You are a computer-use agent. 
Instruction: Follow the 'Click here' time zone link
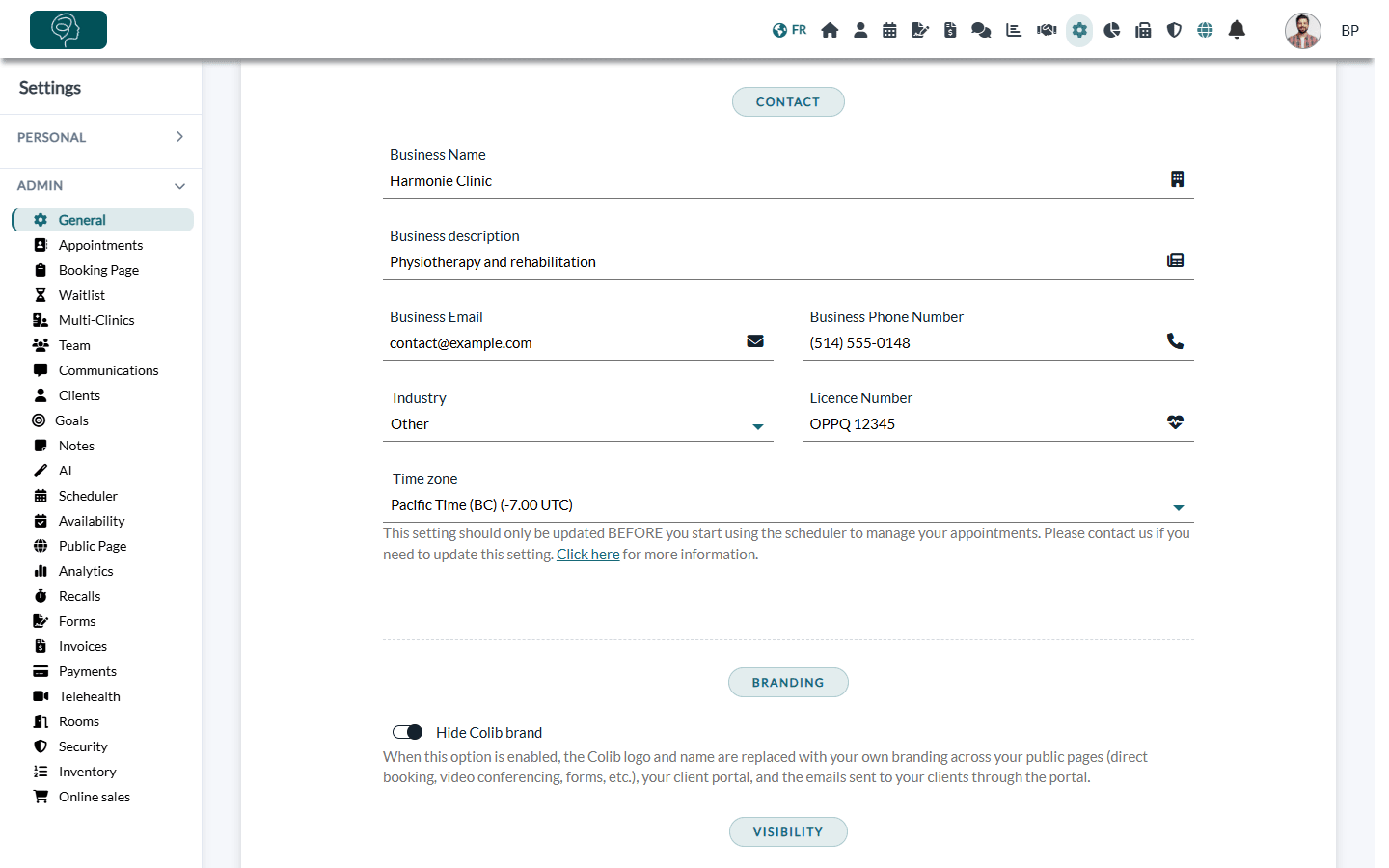click(x=588, y=555)
